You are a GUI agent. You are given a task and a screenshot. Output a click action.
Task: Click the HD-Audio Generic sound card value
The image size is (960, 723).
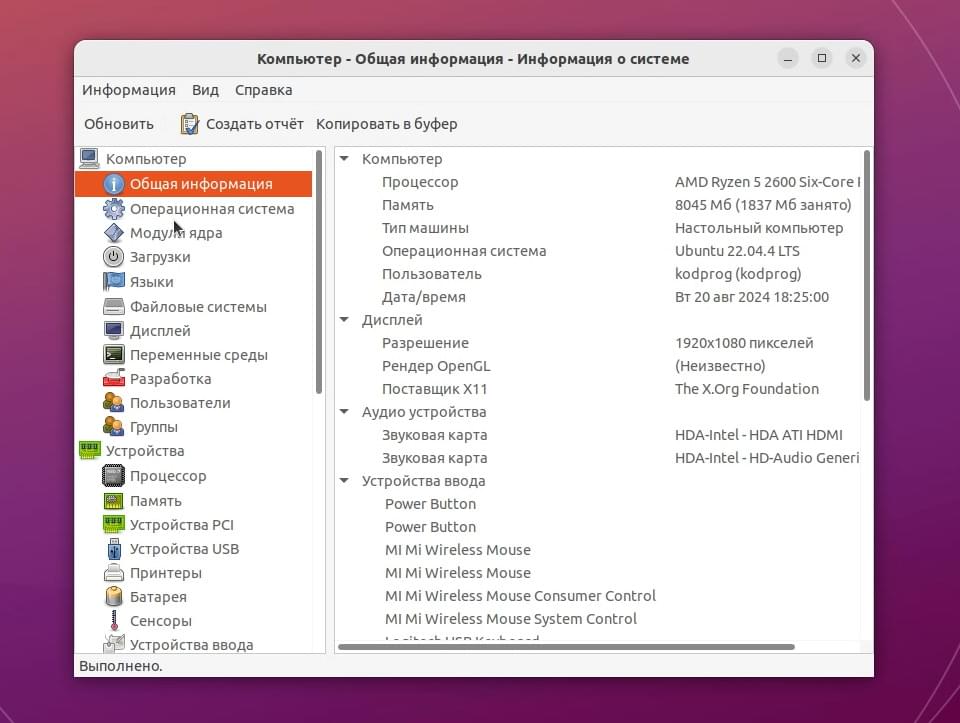(767, 458)
